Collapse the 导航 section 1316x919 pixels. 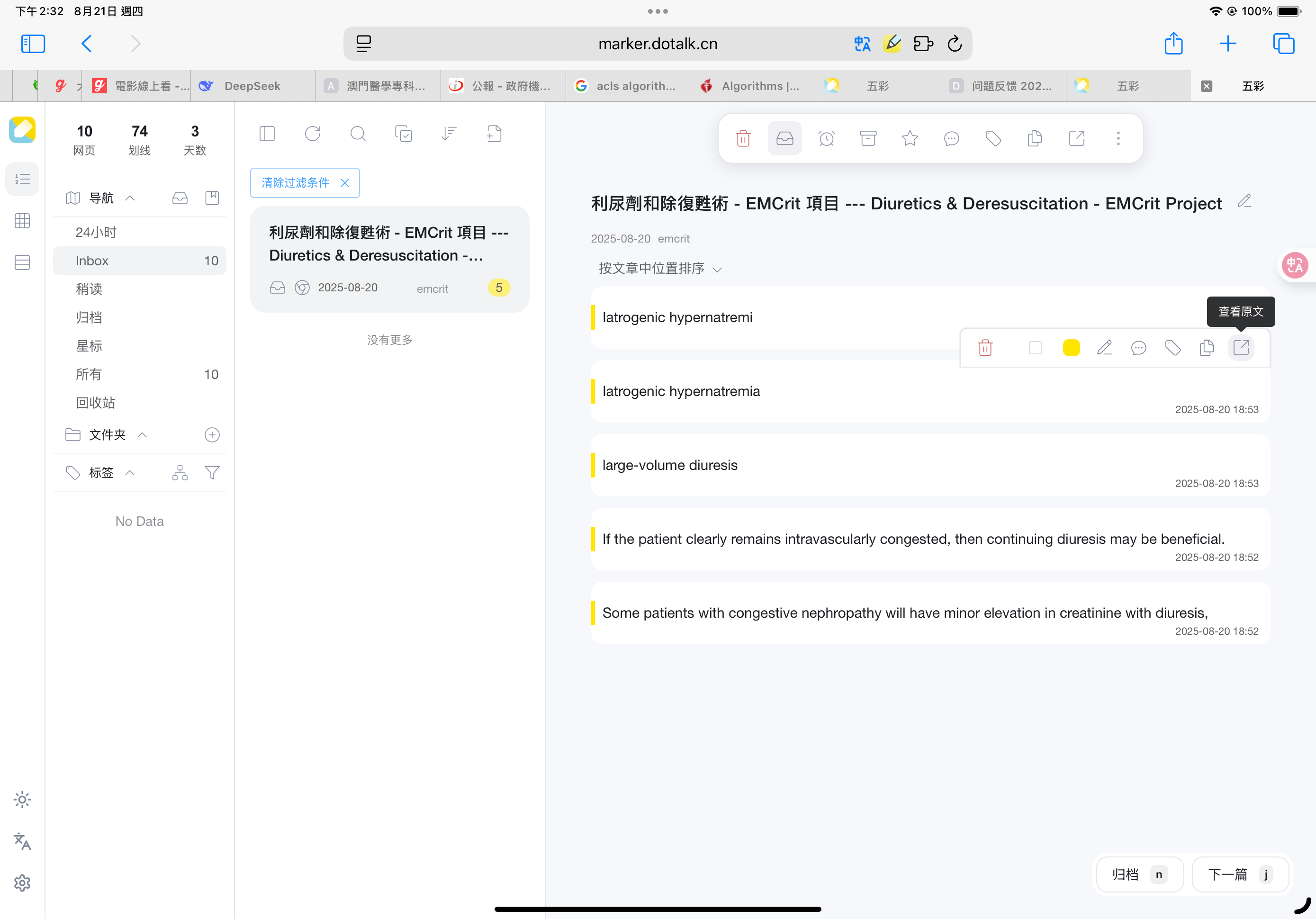[x=130, y=198]
